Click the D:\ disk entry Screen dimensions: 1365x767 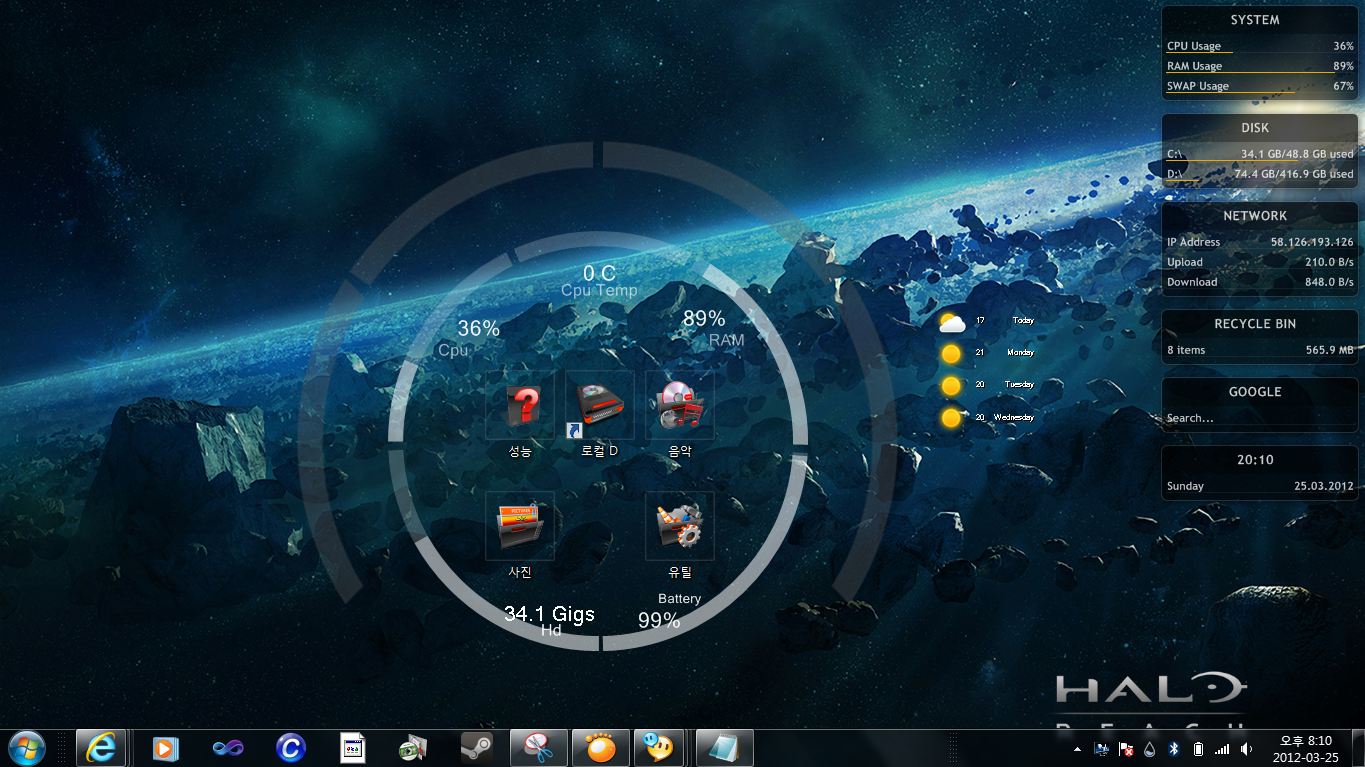coord(1260,174)
